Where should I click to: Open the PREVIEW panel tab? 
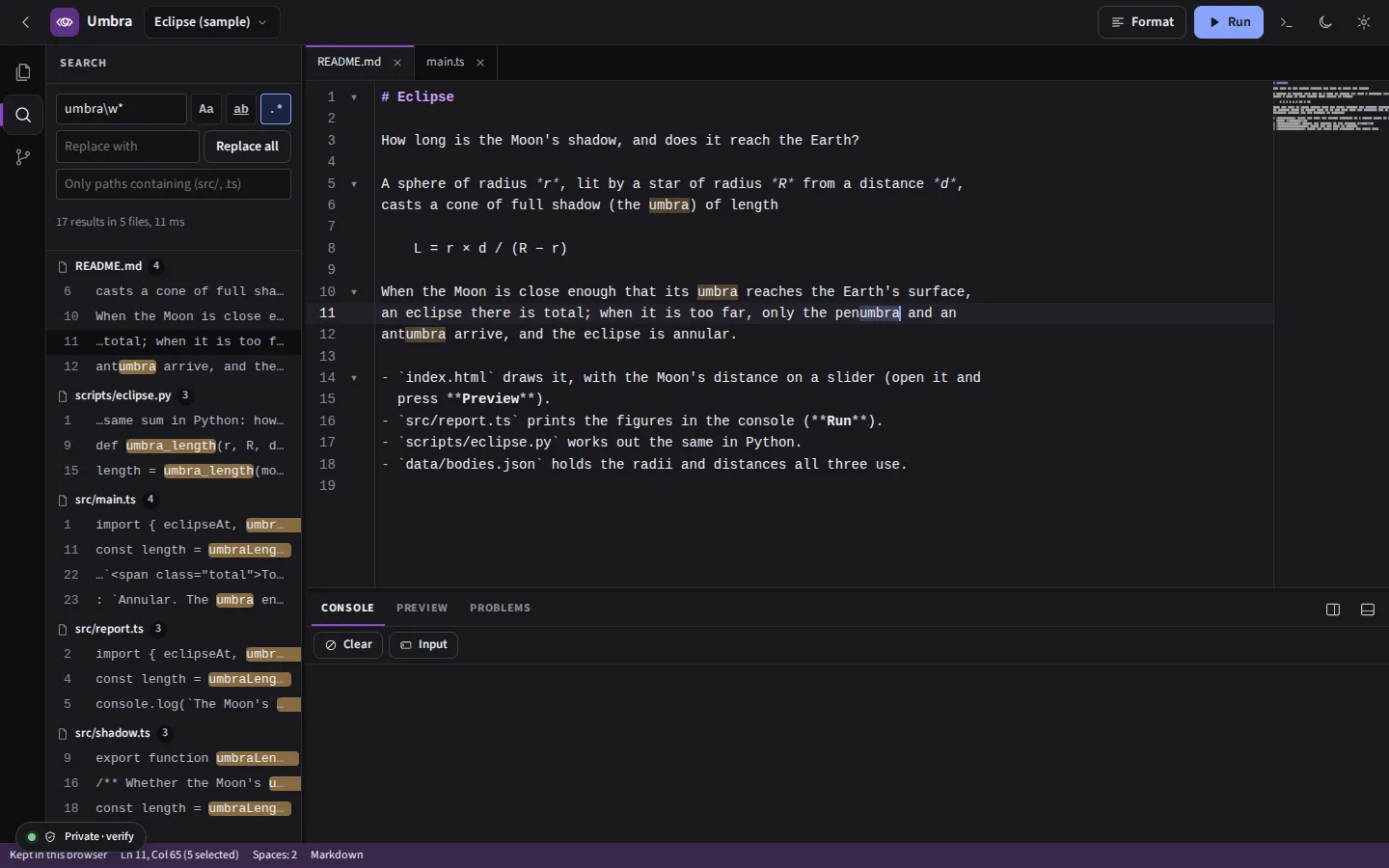coord(422,609)
